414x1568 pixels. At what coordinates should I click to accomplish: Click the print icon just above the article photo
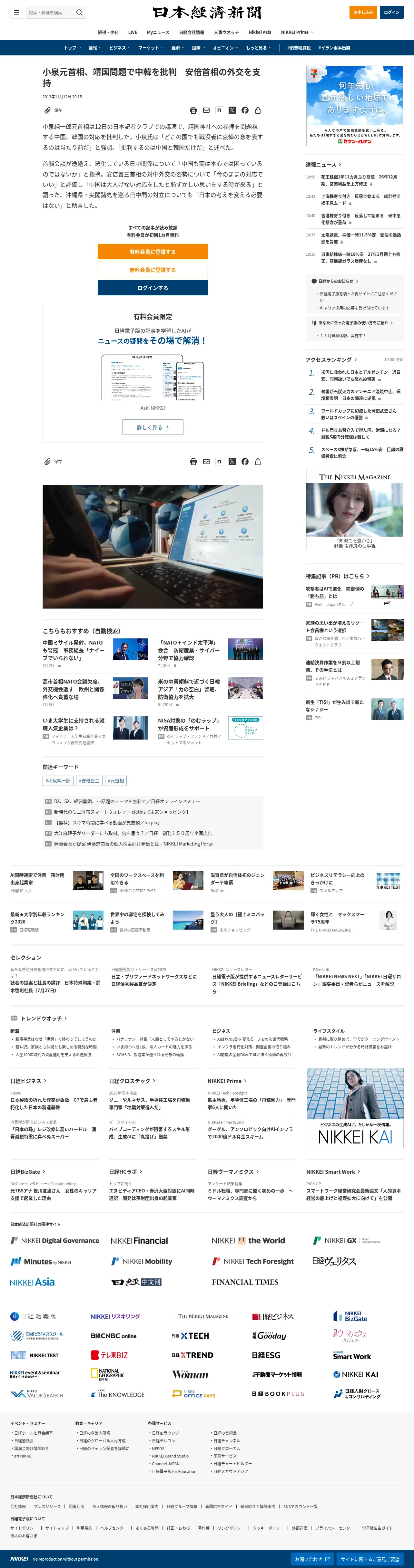[193, 461]
